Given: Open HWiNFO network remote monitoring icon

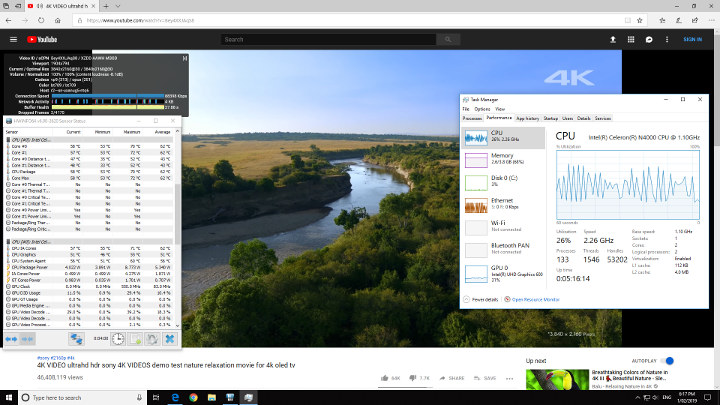Looking at the screenshot, I should tap(76, 339).
